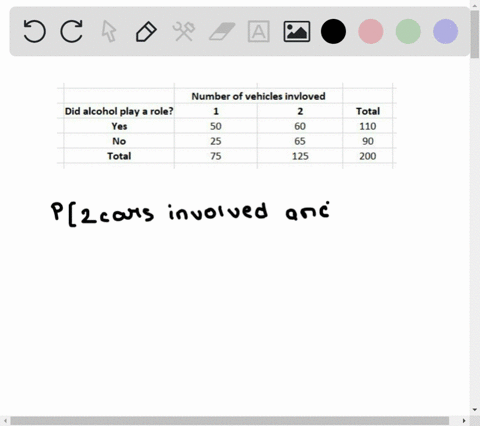This screenshot has width=480, height=426.
Task: Click the scroll-right arrow at bottom
Action: [x=464, y=421]
